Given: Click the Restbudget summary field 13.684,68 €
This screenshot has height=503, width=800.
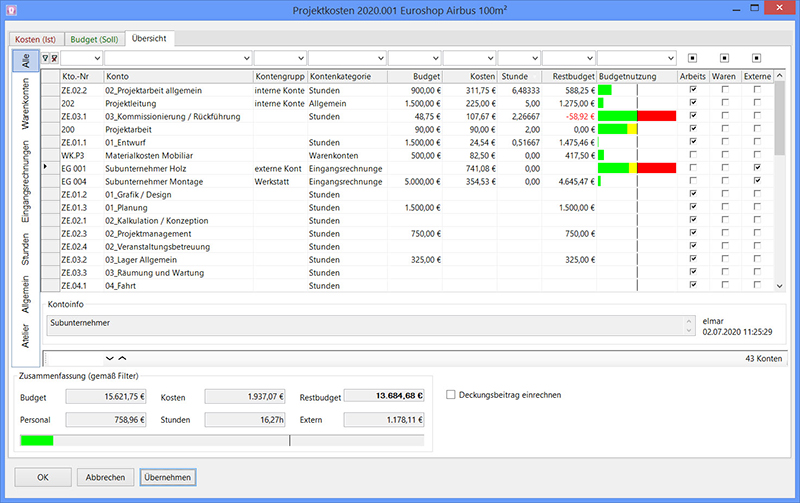Looking at the screenshot, I should tap(384, 396).
